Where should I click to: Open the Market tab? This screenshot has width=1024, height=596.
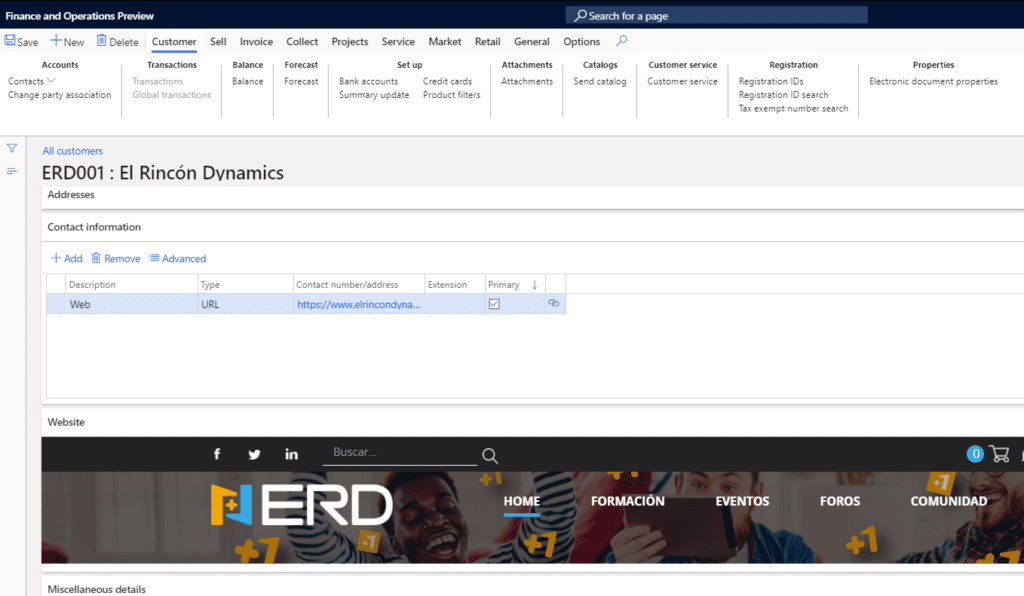[445, 41]
